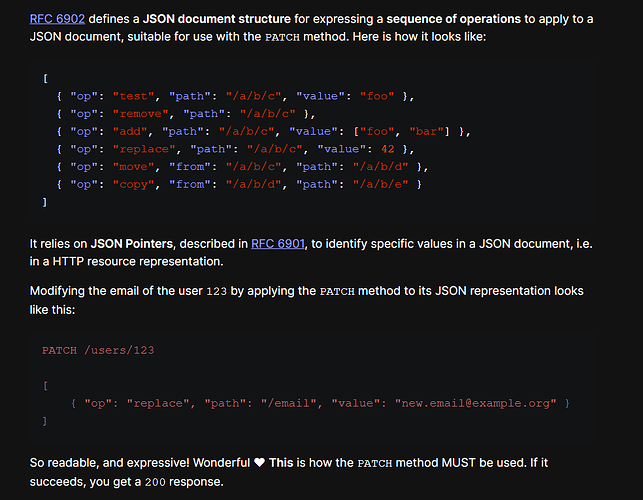
Task: Open the RFC 6902 link
Action: pos(56,18)
